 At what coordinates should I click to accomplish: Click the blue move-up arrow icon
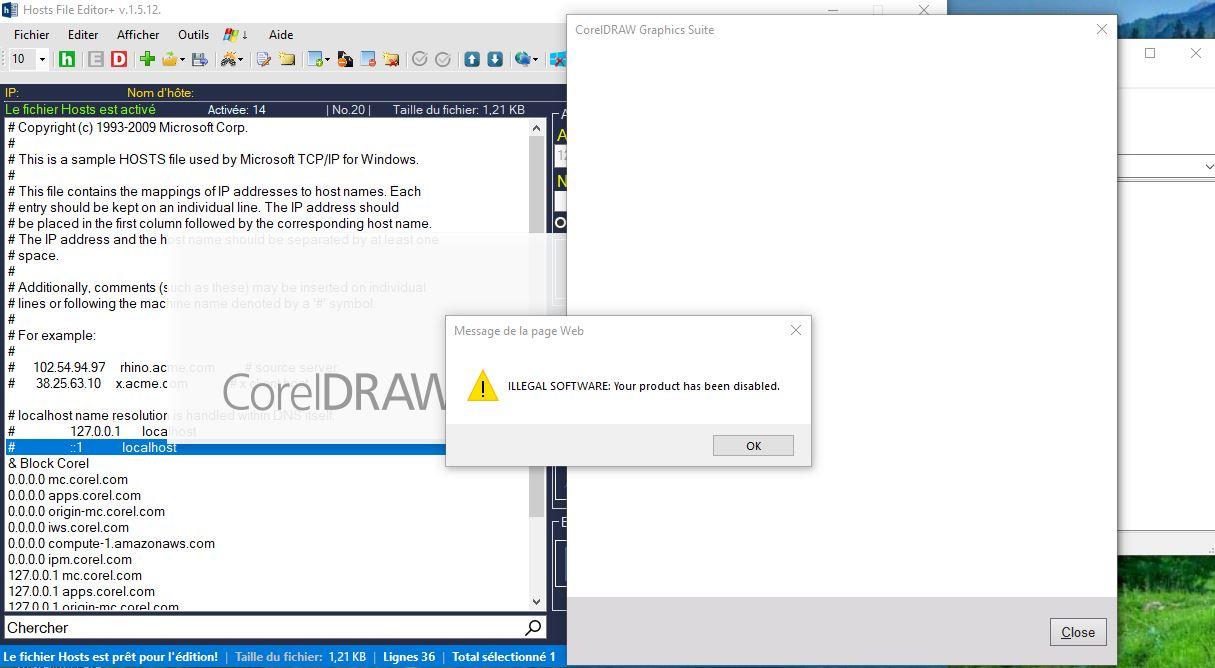coord(472,59)
